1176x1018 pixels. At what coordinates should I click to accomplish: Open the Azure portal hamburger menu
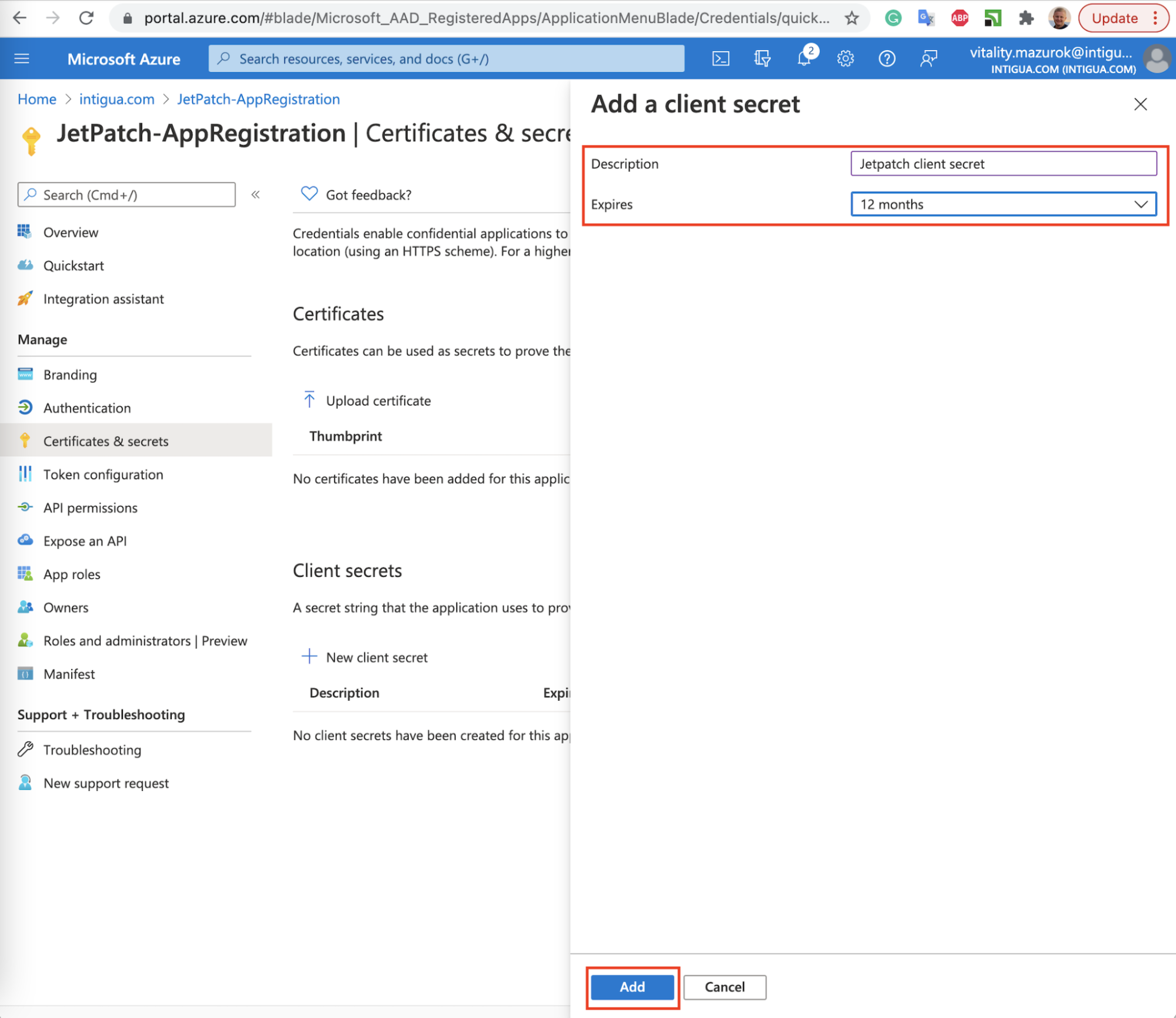(22, 58)
